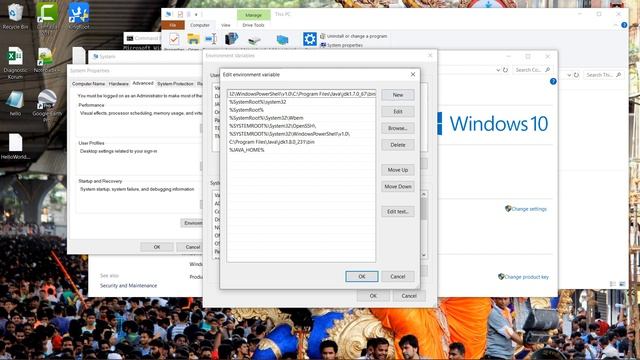Switch to large icons view in This PC window

(x=622, y=284)
